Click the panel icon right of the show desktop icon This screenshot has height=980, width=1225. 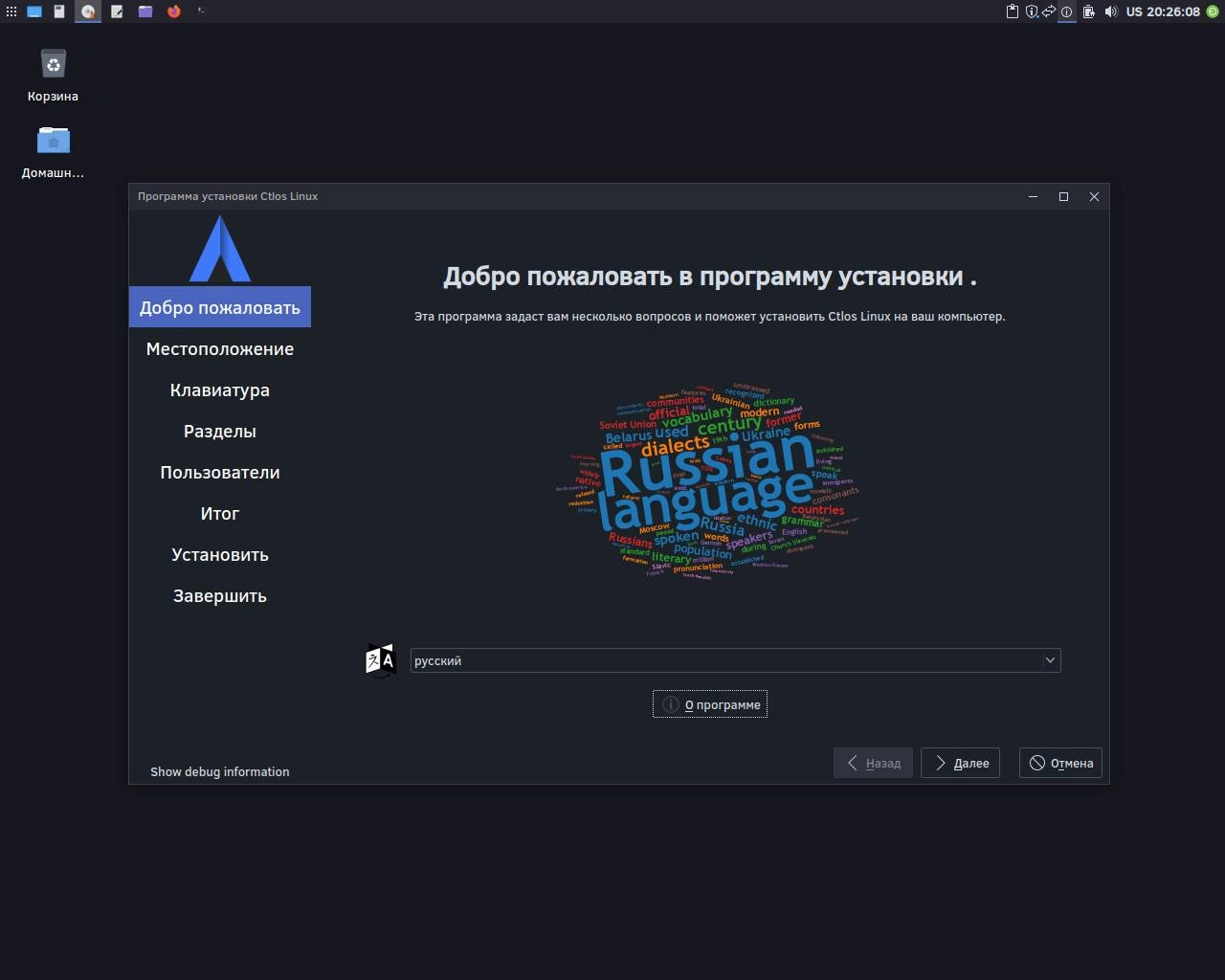pyautogui.click(x=59, y=11)
